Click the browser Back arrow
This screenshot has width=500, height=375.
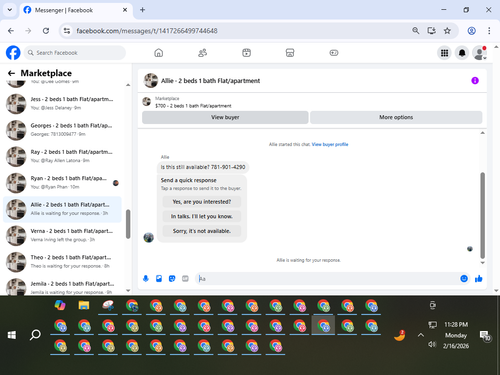click(11, 31)
